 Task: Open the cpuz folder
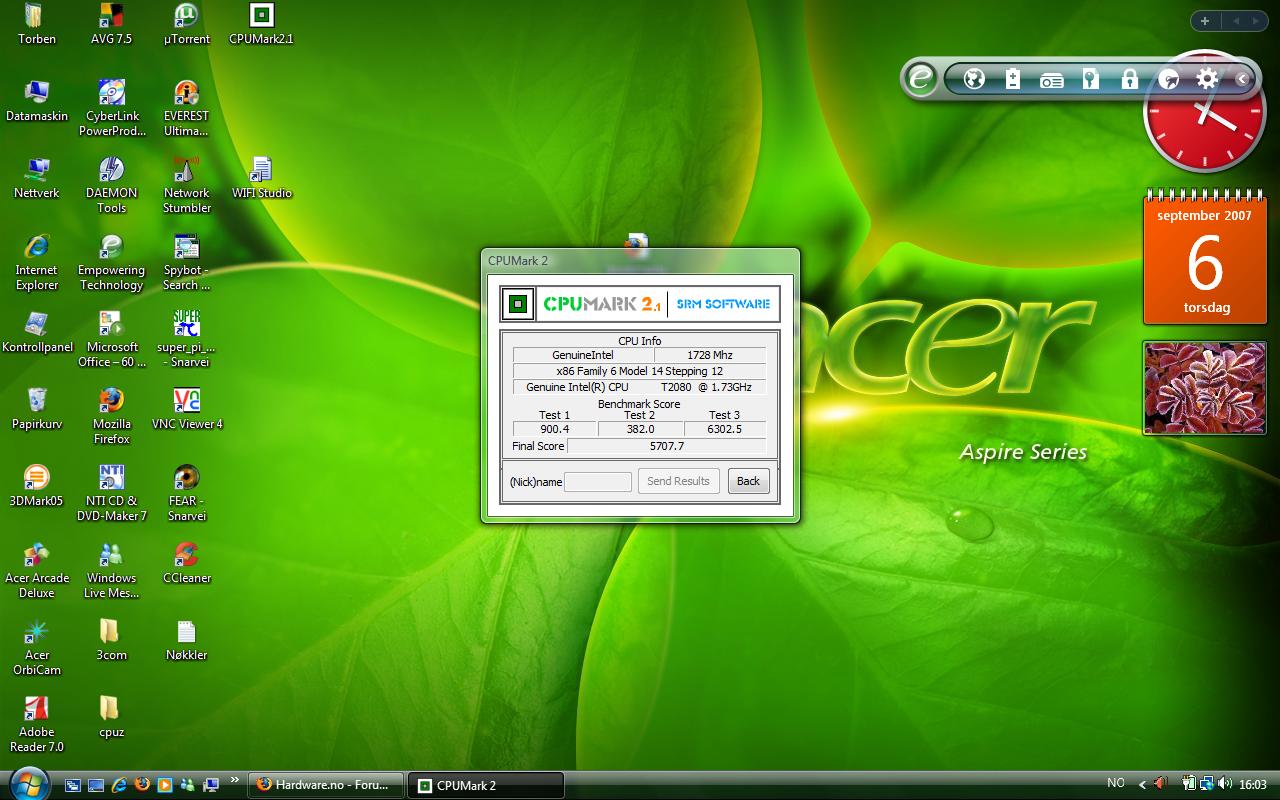coord(111,717)
